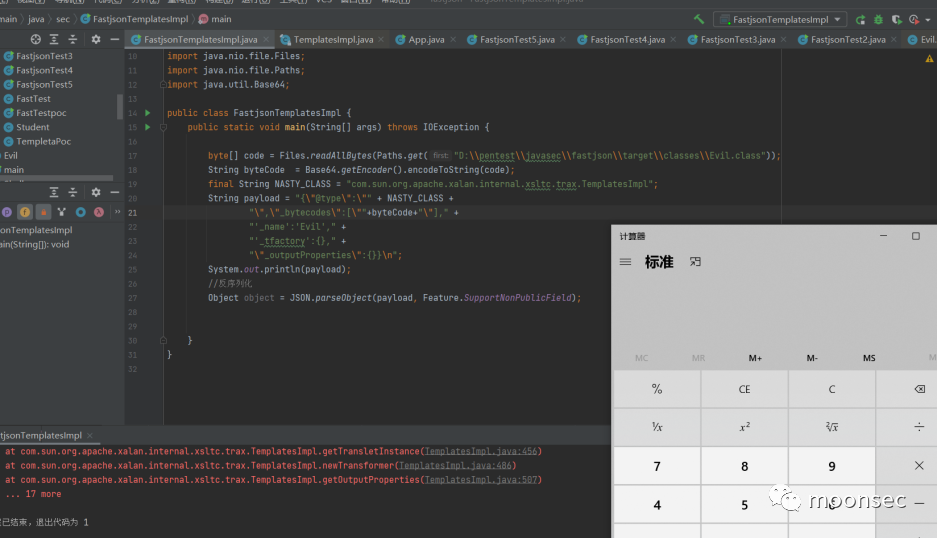This screenshot has width=937, height=538.
Task: Click the Build project hammer icon
Action: point(699,19)
